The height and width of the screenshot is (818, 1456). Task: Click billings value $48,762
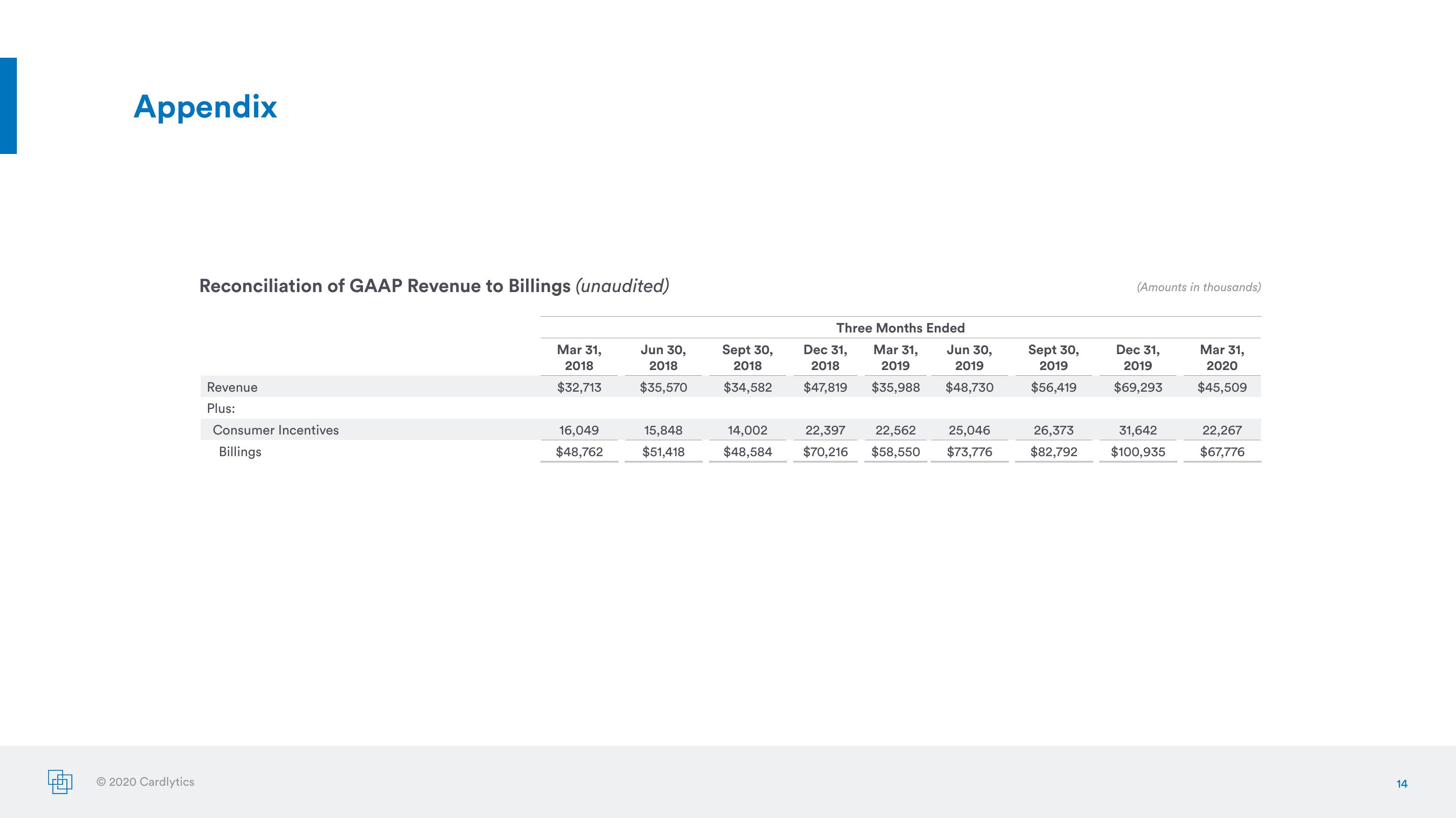click(579, 451)
